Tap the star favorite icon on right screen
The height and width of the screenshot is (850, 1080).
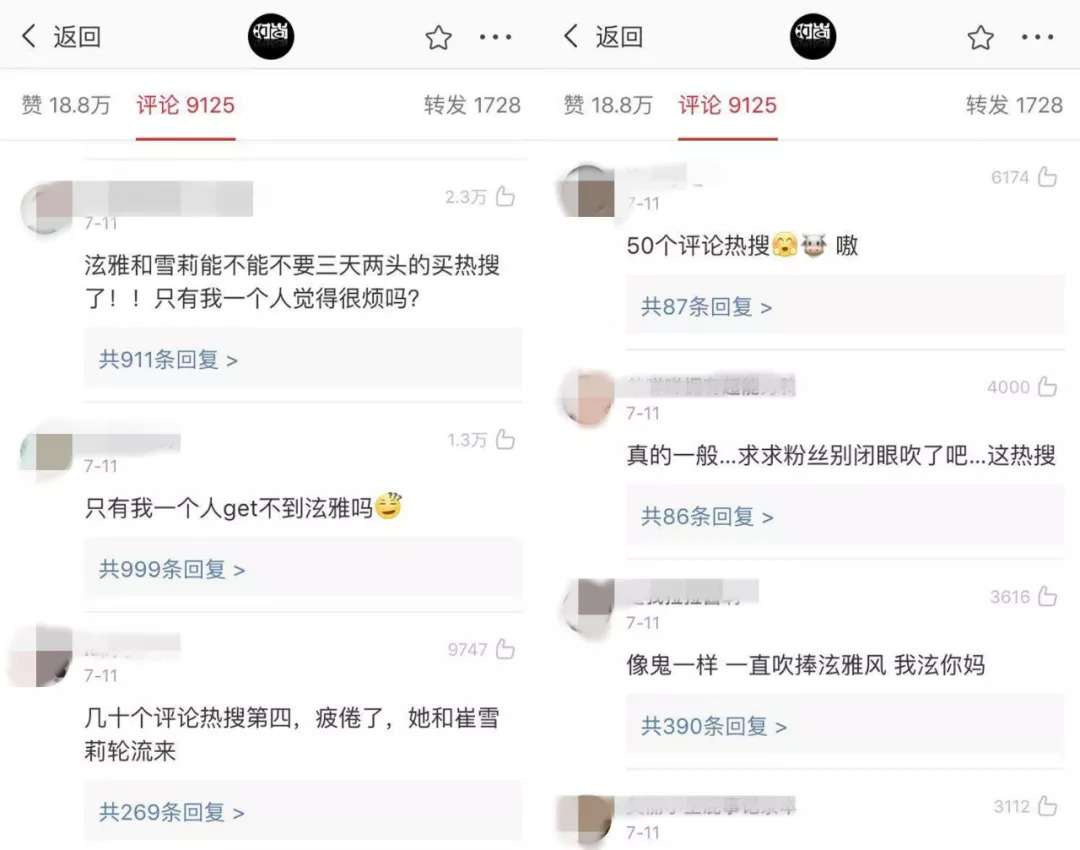tap(980, 37)
